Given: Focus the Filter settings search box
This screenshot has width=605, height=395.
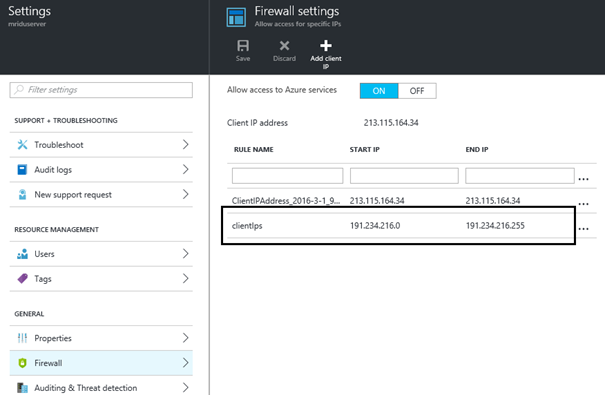Looking at the screenshot, I should coord(101,90).
